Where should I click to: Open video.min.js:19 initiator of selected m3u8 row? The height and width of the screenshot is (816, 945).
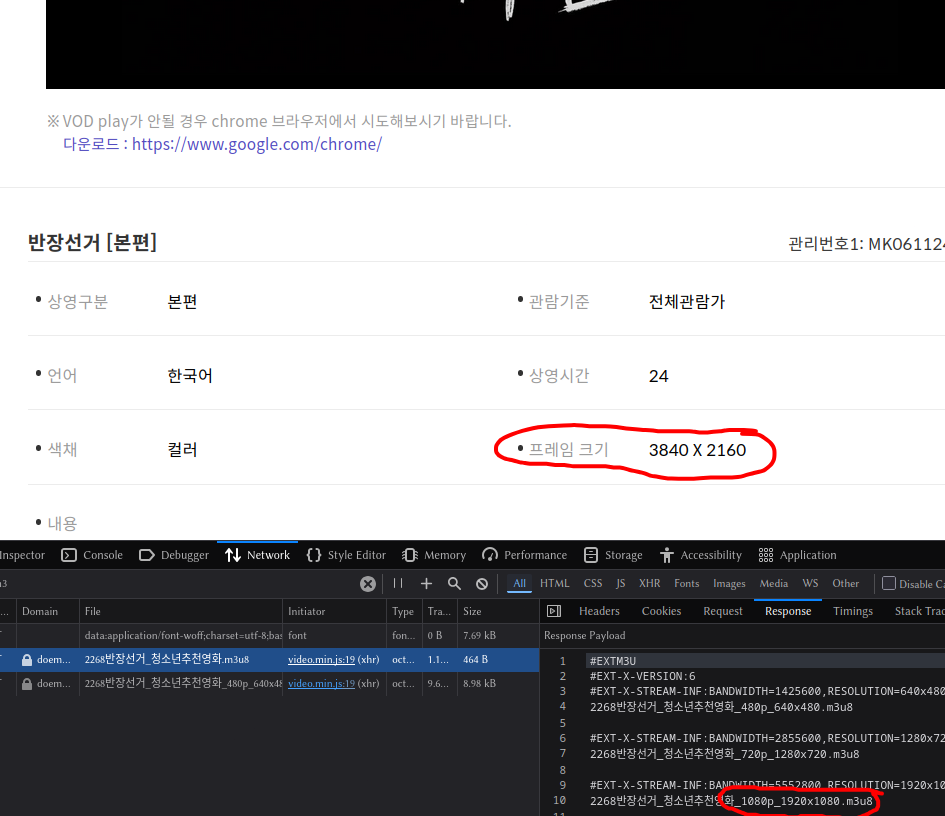coord(321,660)
